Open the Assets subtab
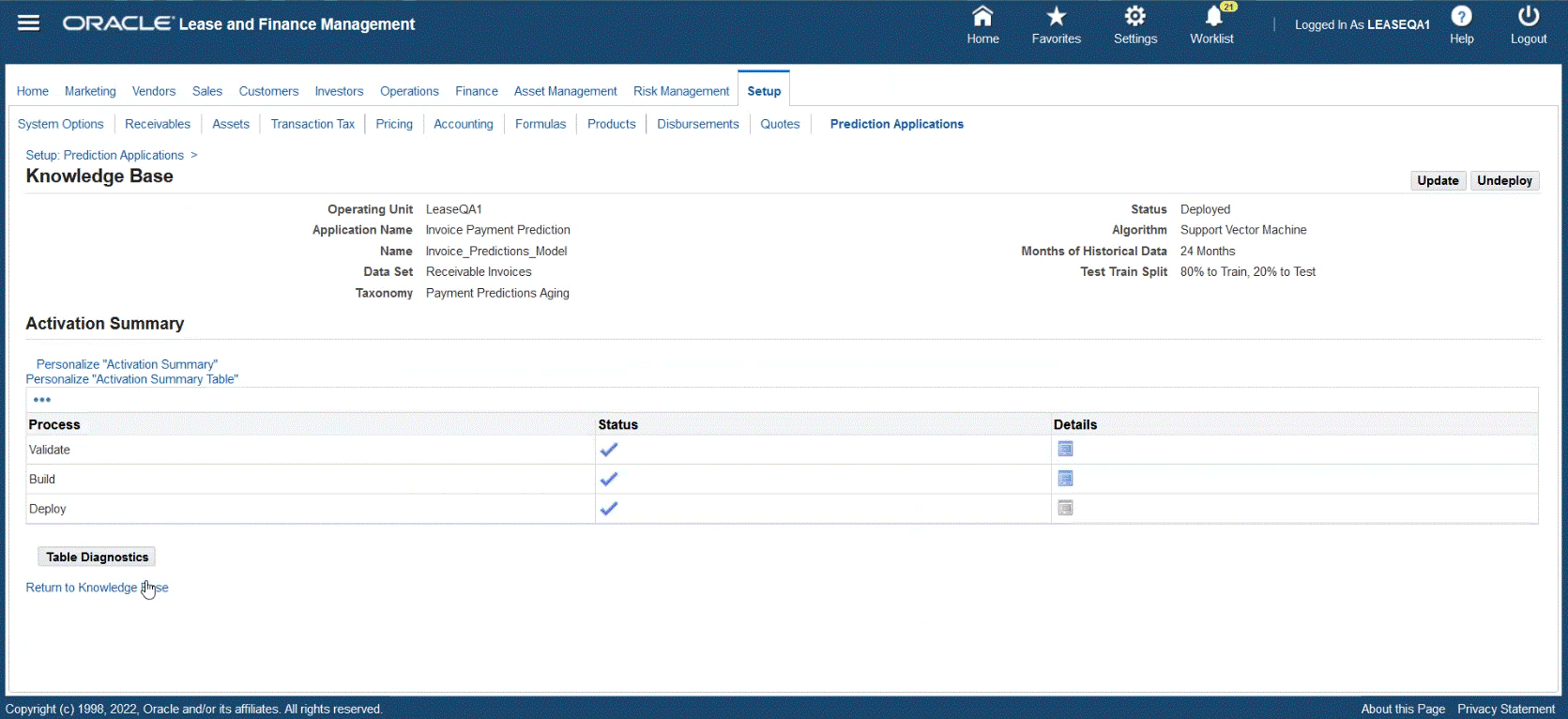The height and width of the screenshot is (719, 1568). tap(231, 124)
